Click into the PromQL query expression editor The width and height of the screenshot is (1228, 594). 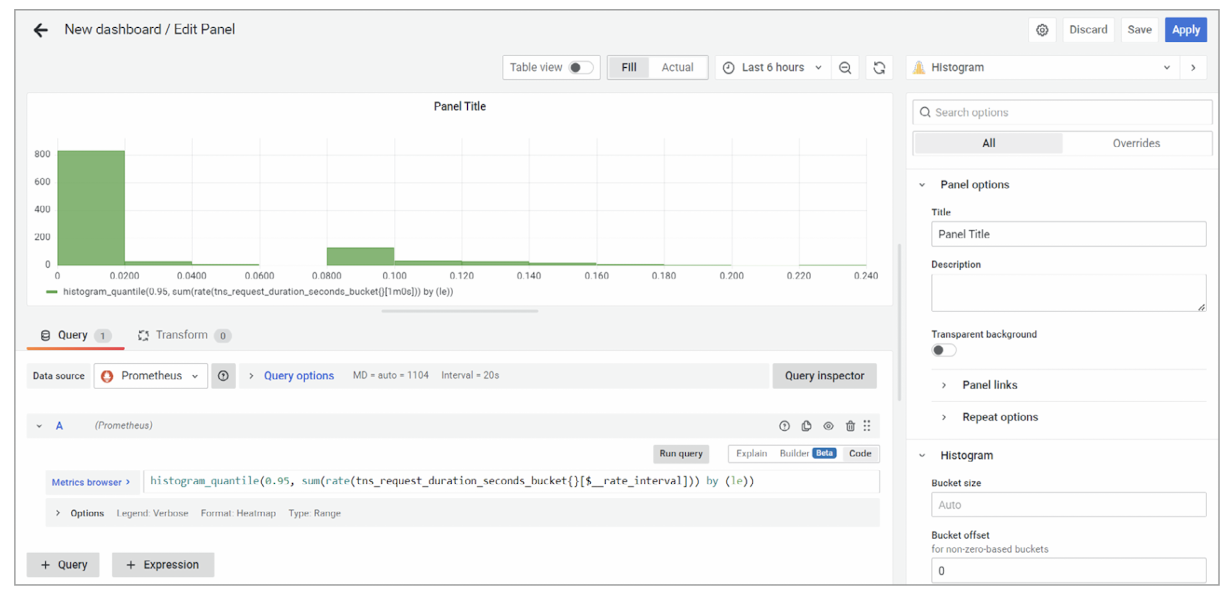512,482
